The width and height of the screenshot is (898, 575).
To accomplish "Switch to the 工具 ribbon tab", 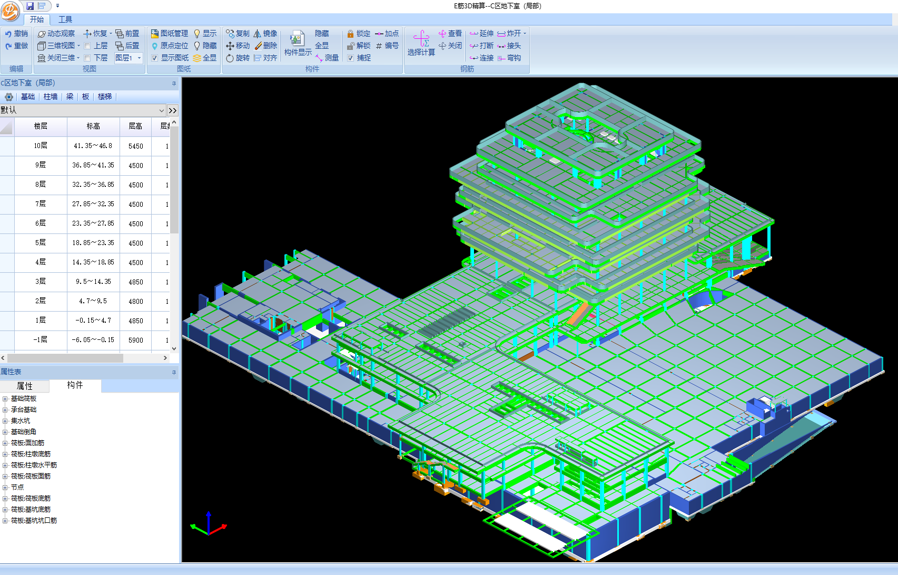I will coord(65,20).
